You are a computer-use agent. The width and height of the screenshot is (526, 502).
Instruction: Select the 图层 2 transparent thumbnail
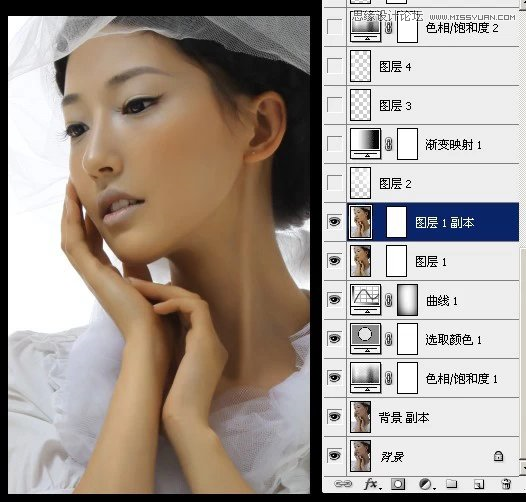tap(361, 183)
